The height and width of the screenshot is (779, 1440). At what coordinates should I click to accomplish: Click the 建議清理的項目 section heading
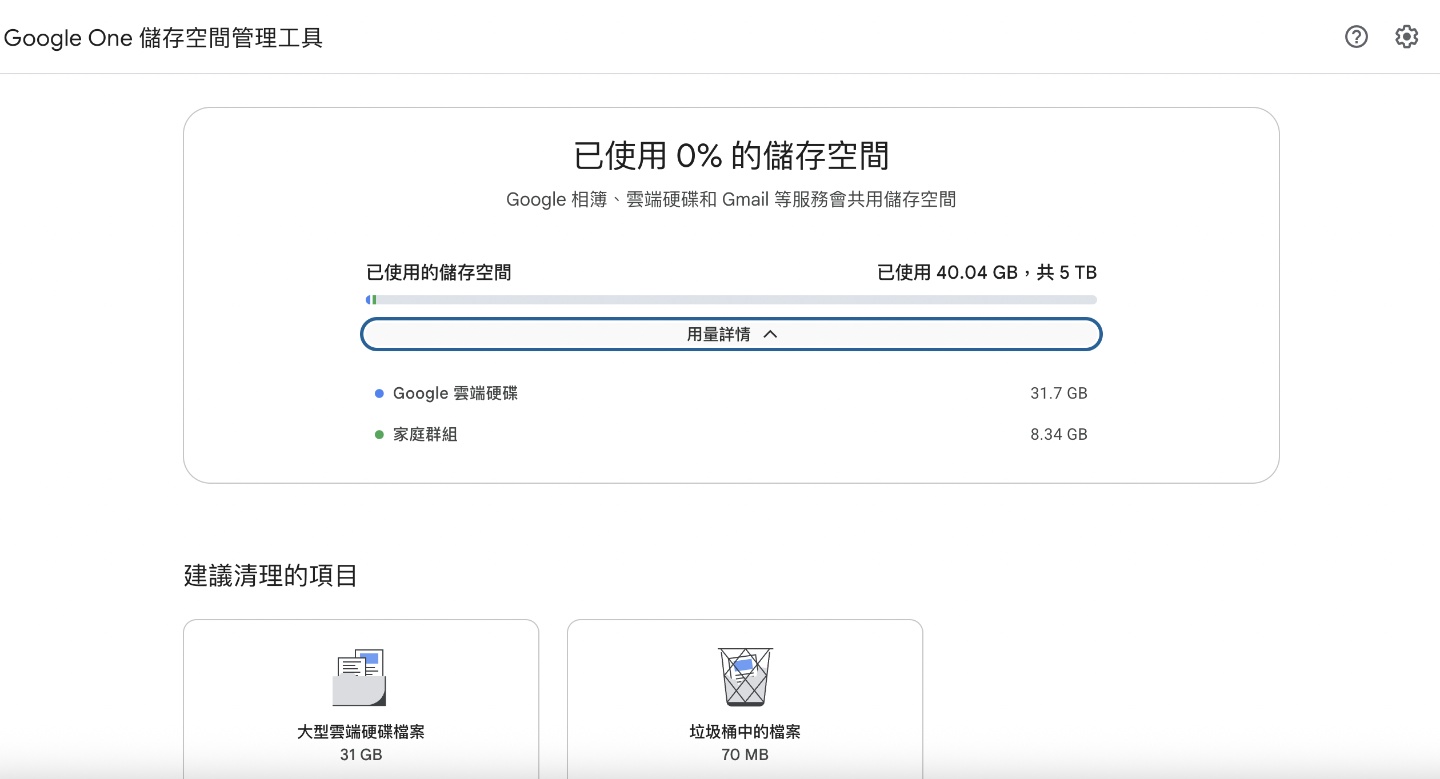pos(271,576)
